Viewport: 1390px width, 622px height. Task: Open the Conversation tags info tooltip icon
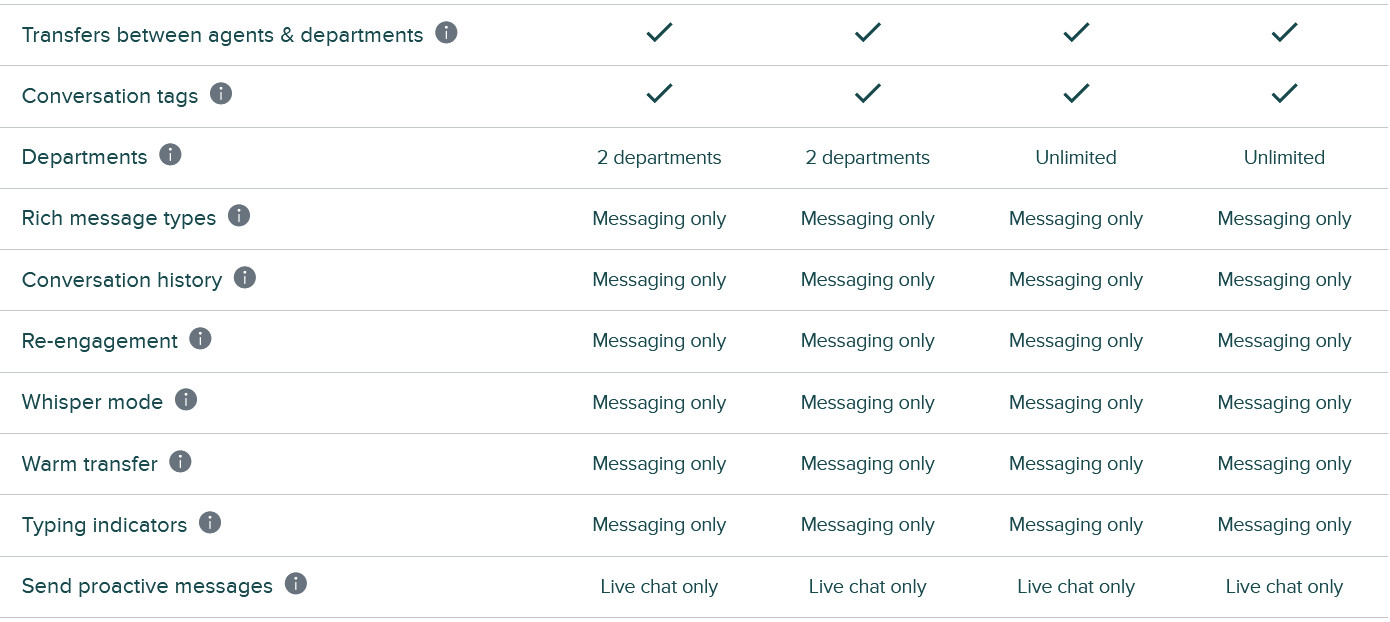[x=221, y=94]
